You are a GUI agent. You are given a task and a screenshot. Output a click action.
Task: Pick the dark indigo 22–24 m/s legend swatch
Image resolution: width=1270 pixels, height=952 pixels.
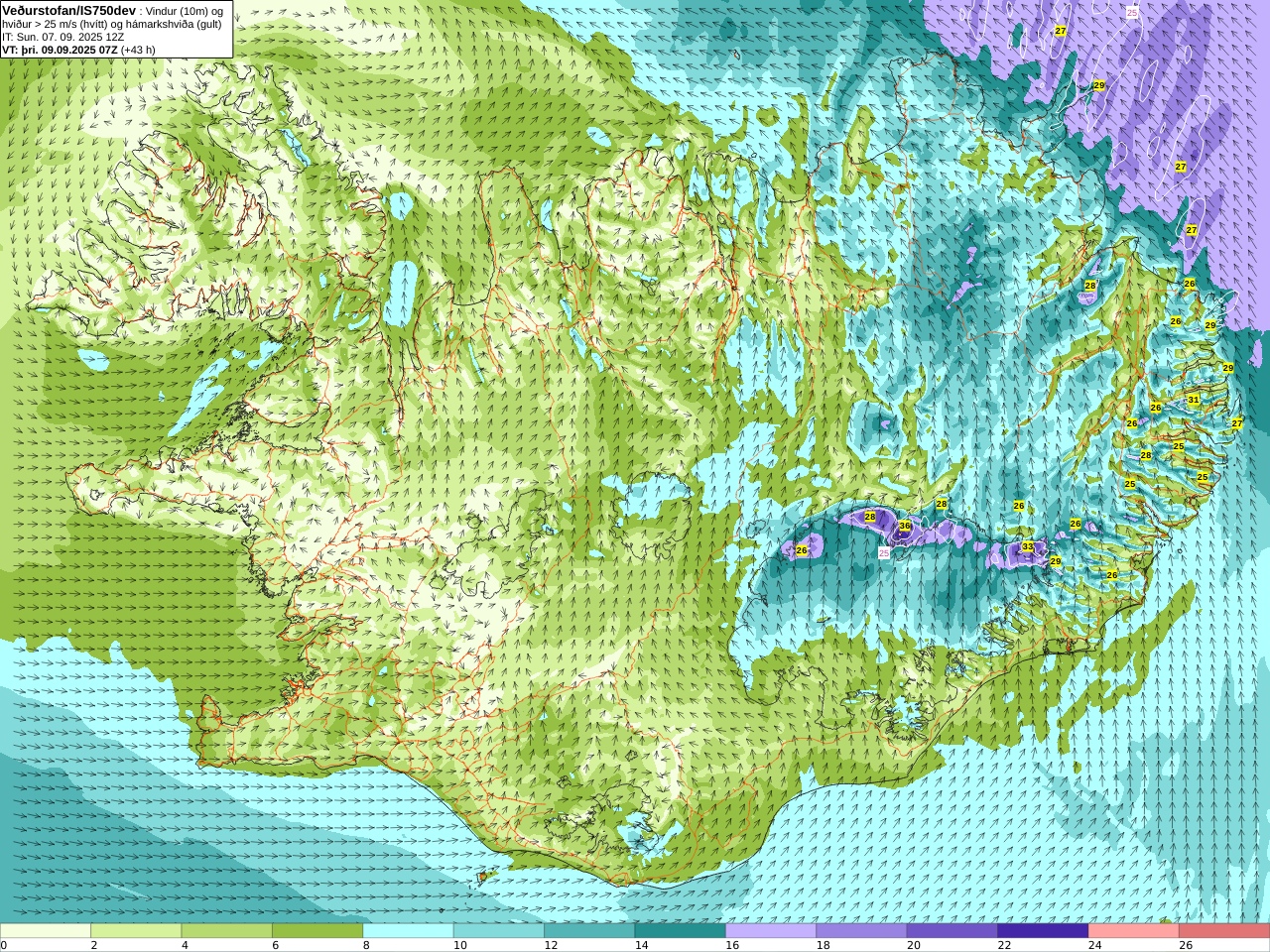pos(1044,931)
